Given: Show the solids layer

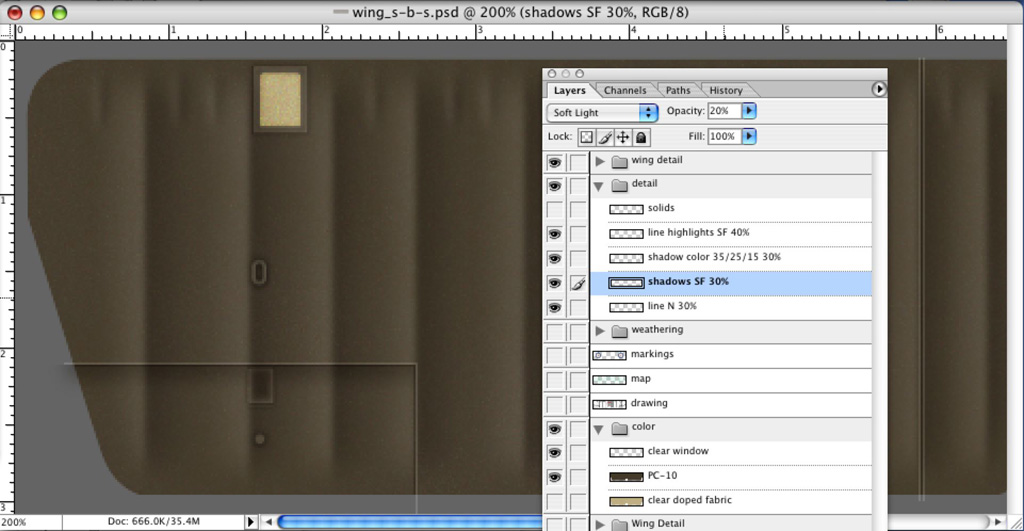Looking at the screenshot, I should pyautogui.click(x=554, y=210).
